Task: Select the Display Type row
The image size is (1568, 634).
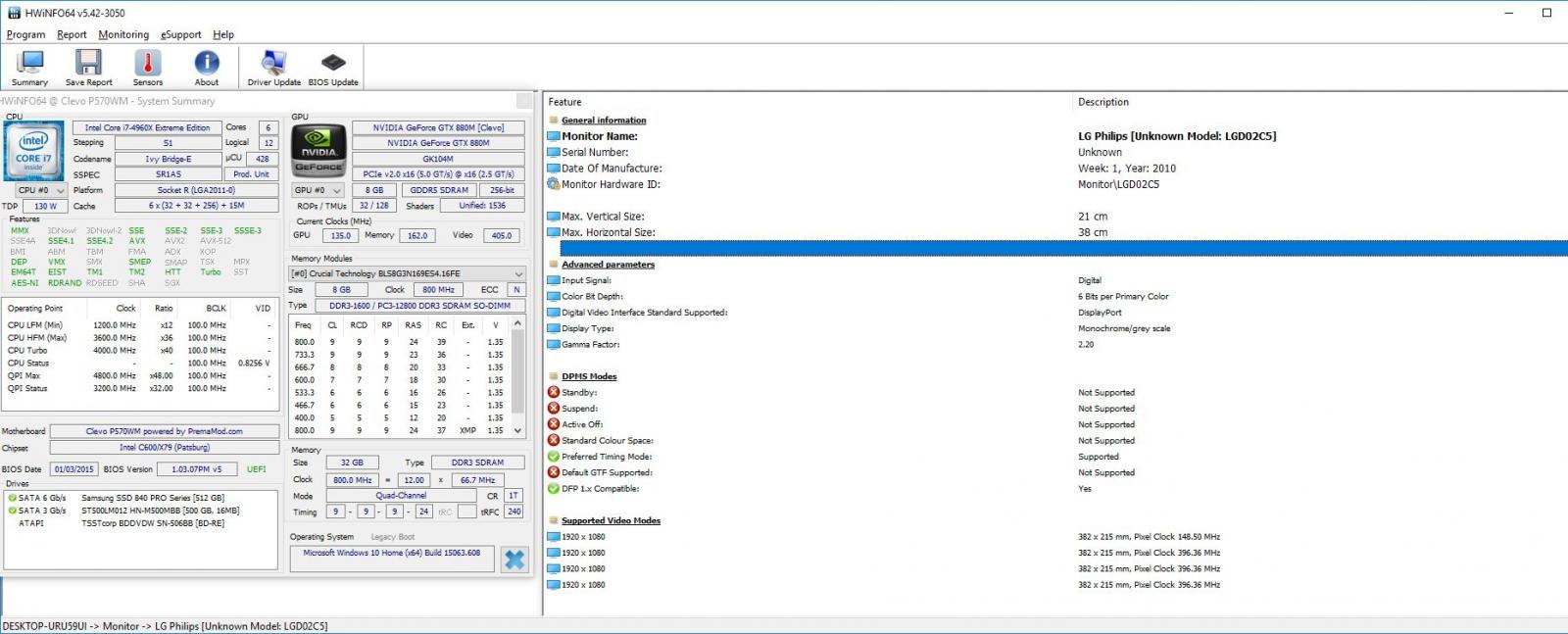Action: click(x=1056, y=329)
